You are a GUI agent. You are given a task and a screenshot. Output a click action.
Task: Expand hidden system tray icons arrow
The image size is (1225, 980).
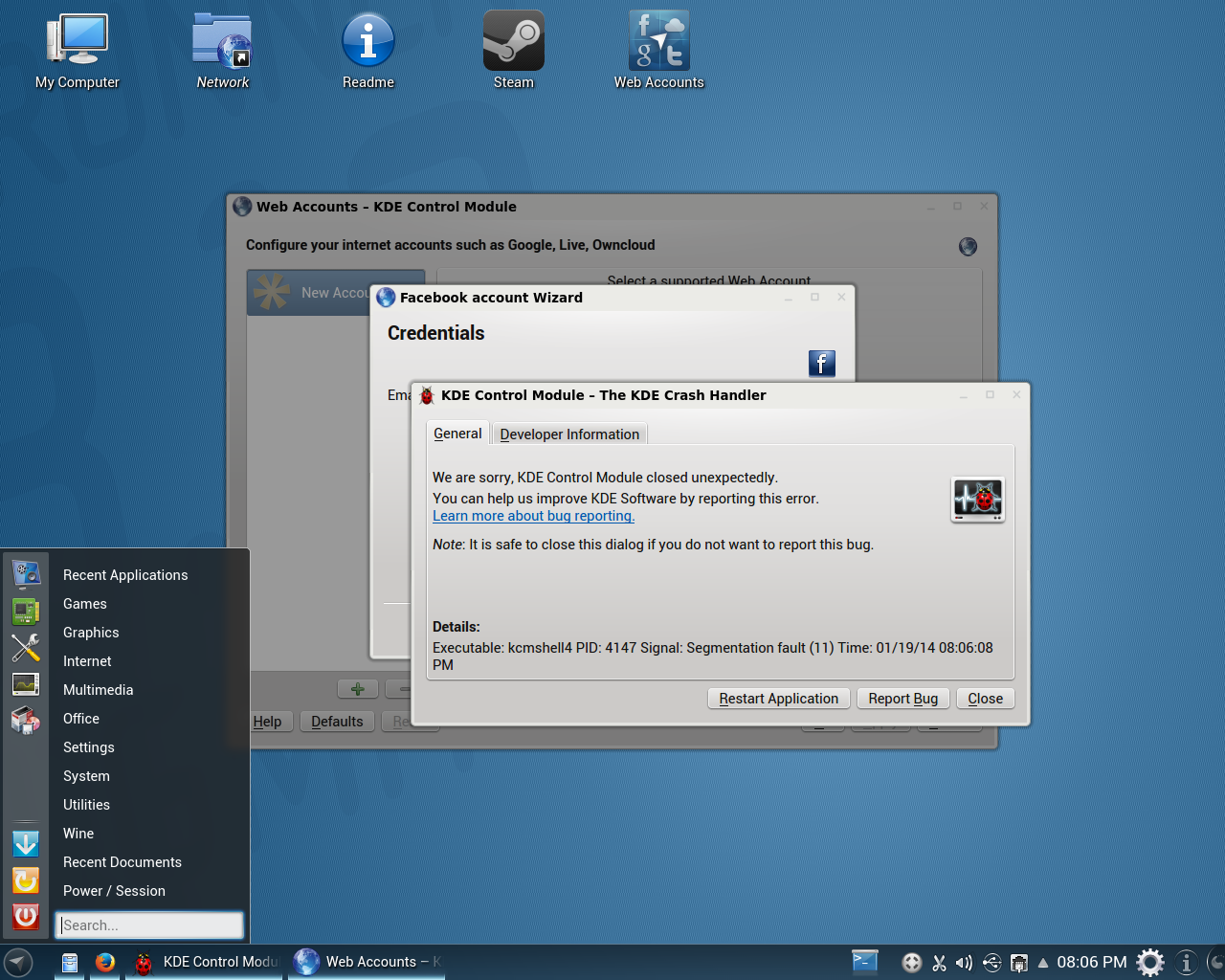(x=1042, y=963)
